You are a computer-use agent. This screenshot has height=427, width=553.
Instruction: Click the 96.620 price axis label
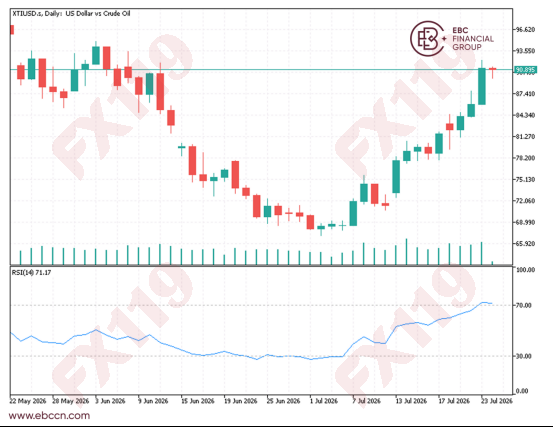coord(525,29)
